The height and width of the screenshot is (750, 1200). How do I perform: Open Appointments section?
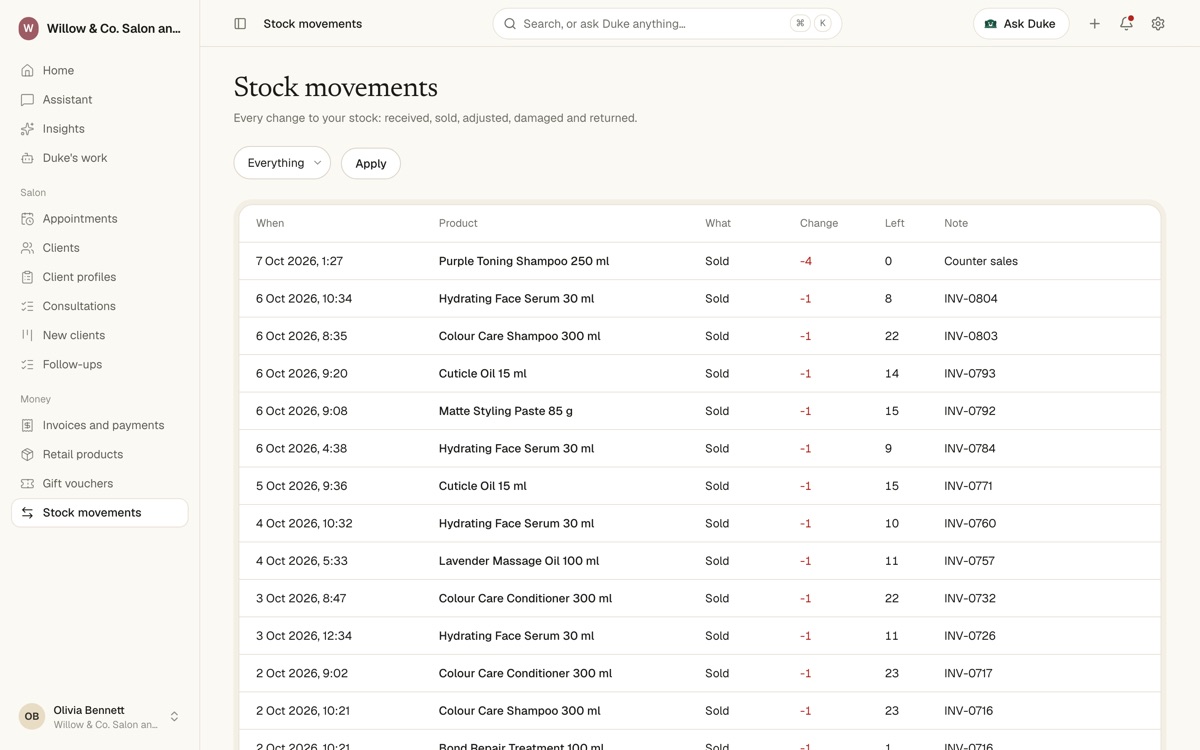click(100, 219)
